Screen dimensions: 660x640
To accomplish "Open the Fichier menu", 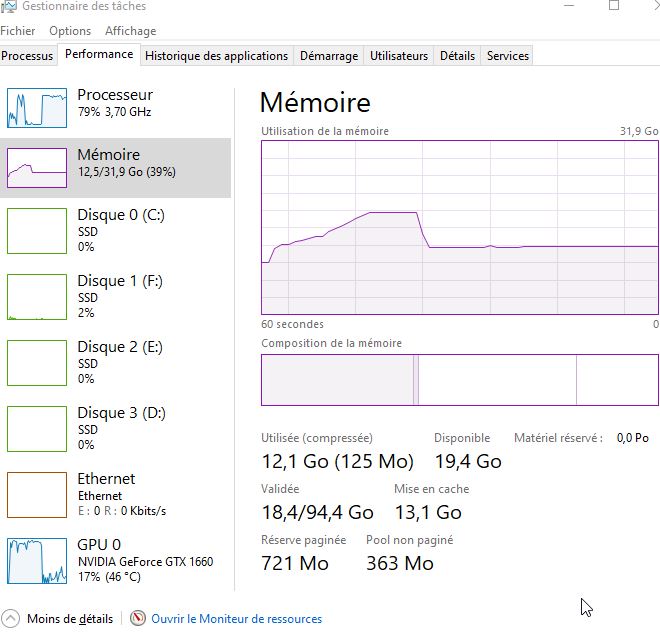I will click(x=18, y=31).
